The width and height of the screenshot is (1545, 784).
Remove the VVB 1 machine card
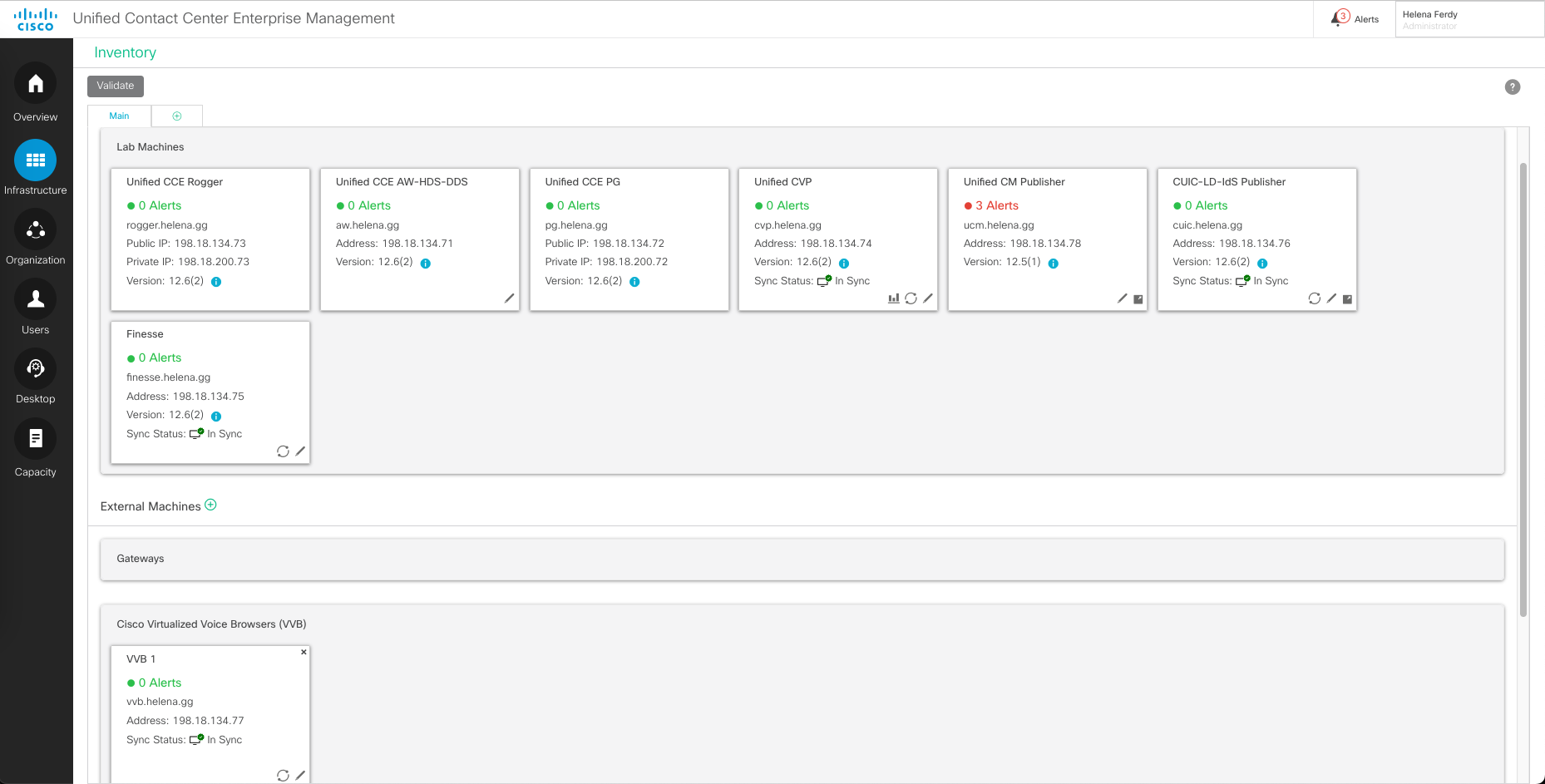point(304,652)
